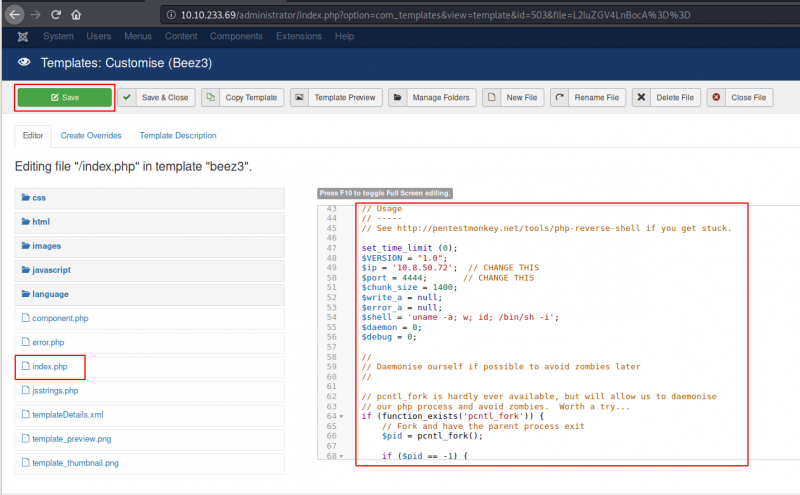
Task: Click the eye icon beside Templates title
Action: 24,62
